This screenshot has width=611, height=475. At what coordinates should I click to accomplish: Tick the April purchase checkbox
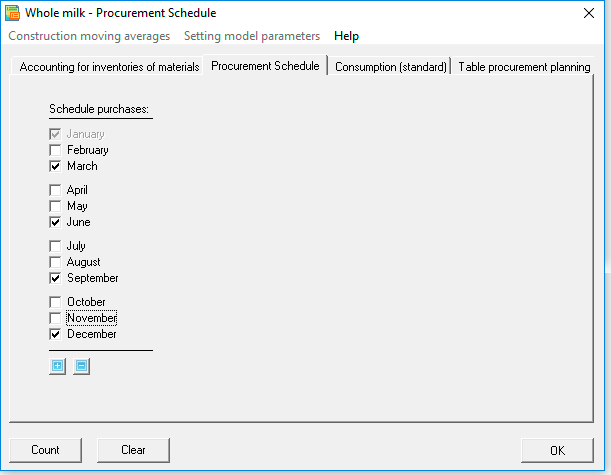coord(55,190)
